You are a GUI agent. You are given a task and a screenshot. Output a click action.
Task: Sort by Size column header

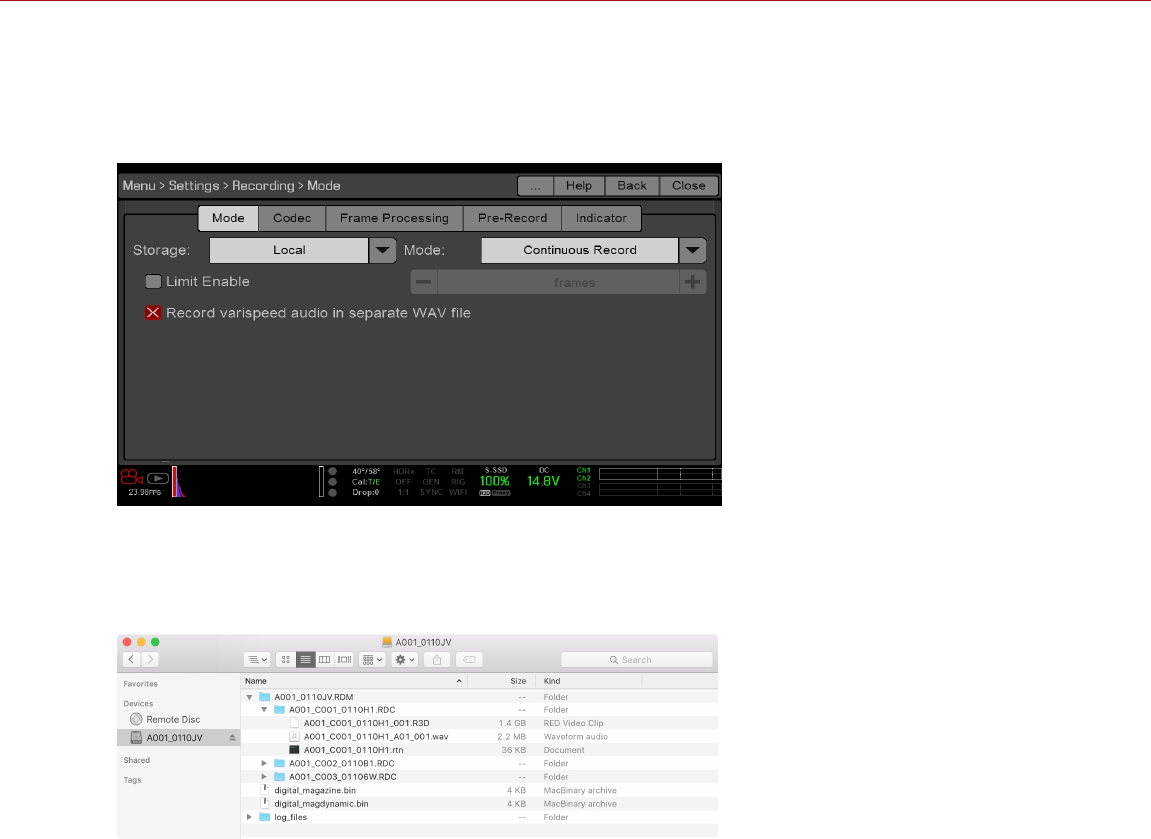coord(501,681)
